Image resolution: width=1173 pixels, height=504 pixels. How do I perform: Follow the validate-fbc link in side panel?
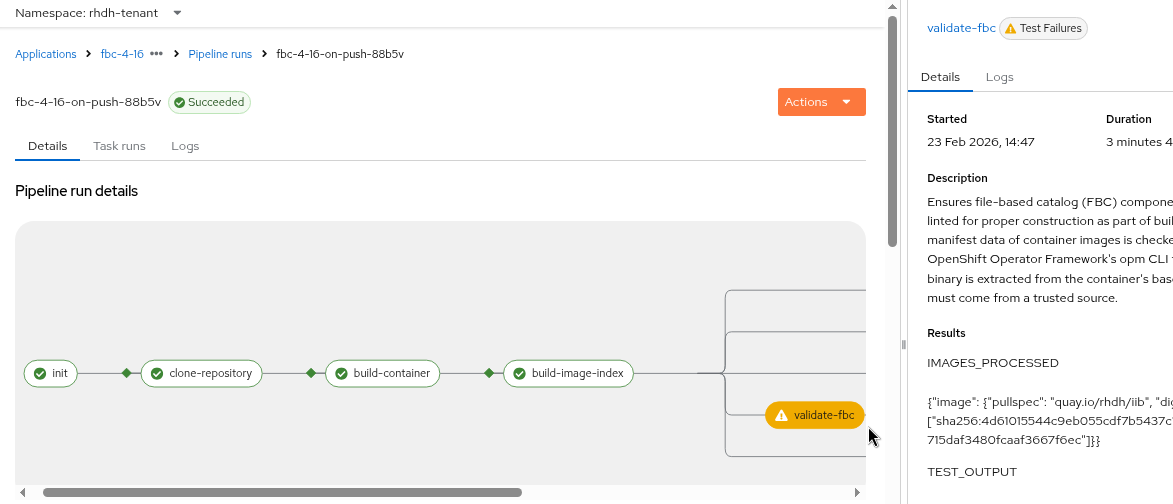click(x=961, y=29)
